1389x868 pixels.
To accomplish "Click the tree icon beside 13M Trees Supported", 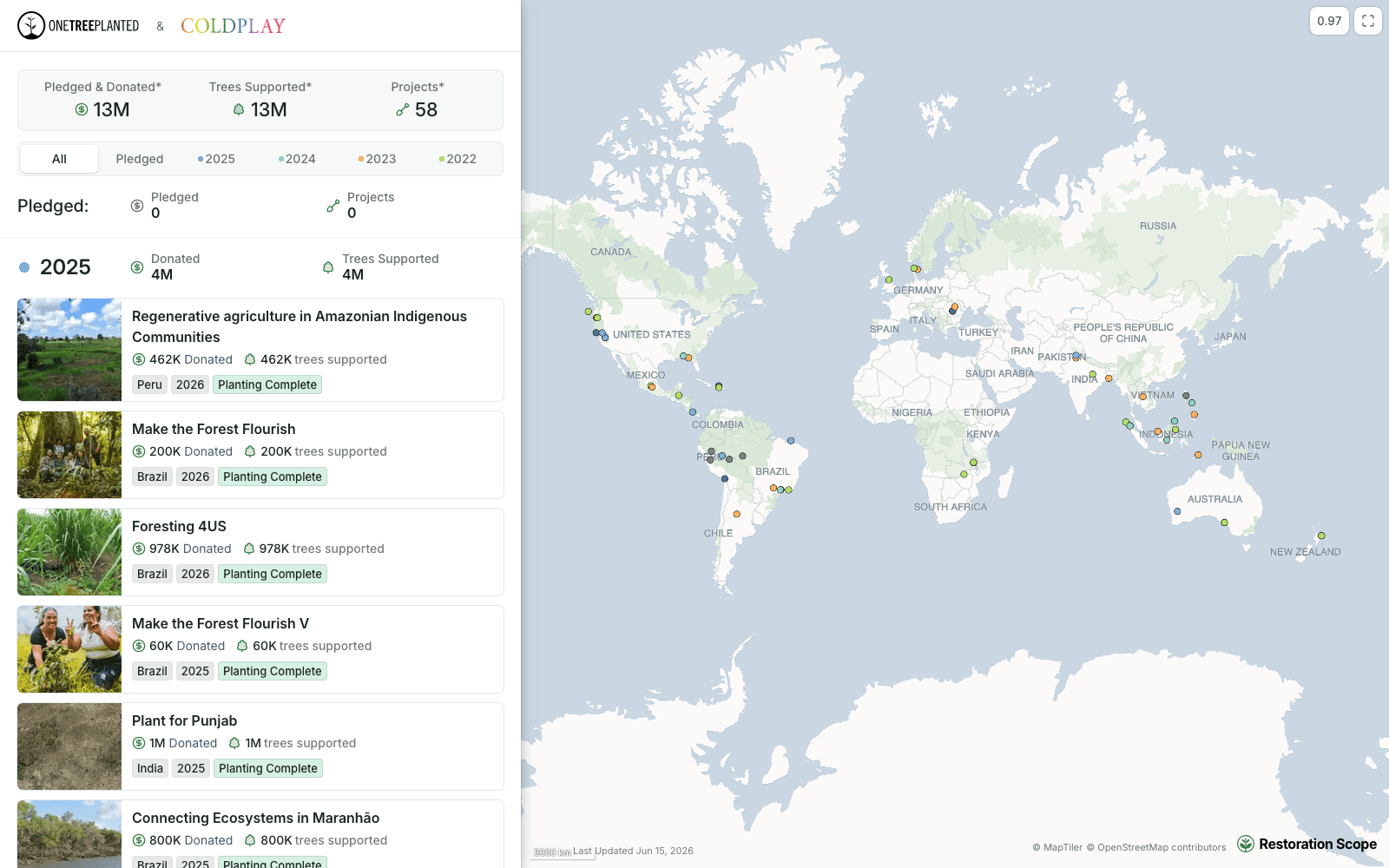I will (x=239, y=109).
